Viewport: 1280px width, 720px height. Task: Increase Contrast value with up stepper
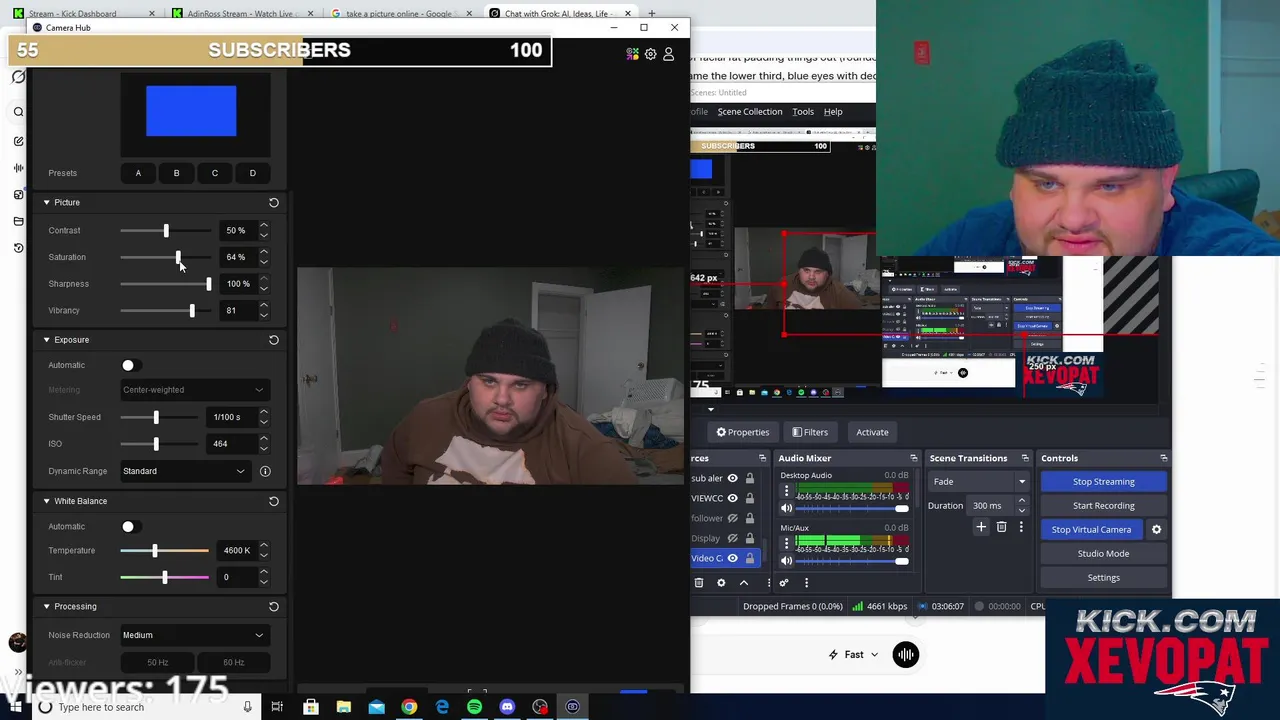[x=264, y=226]
